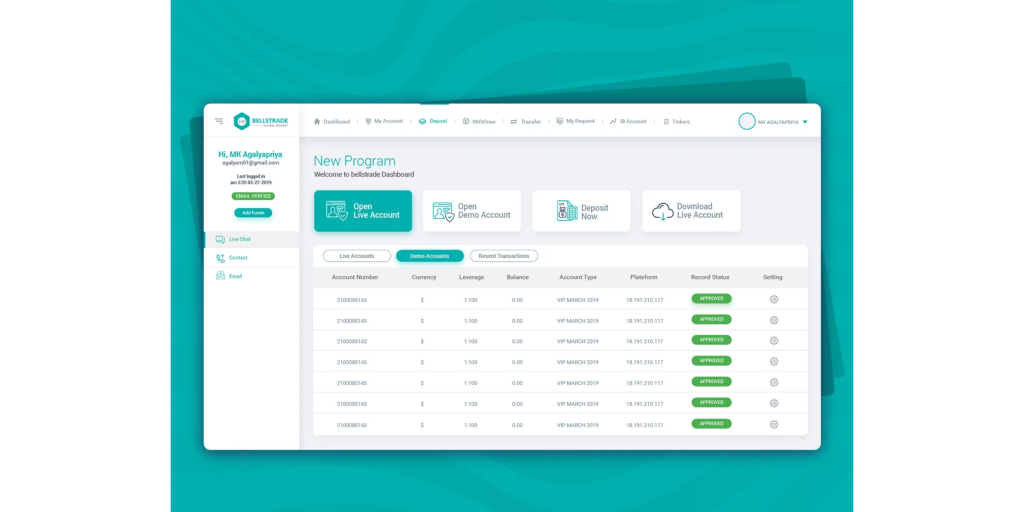Viewport: 1024px width, 512px height.
Task: Click the New Program heading
Action: pyautogui.click(x=355, y=161)
